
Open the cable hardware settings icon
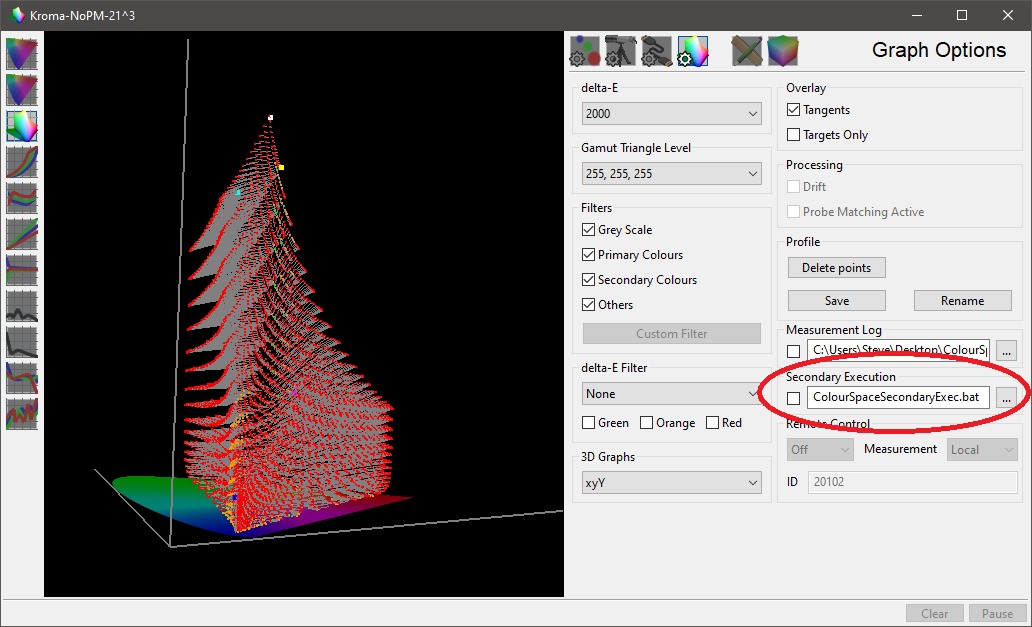pyautogui.click(x=656, y=50)
